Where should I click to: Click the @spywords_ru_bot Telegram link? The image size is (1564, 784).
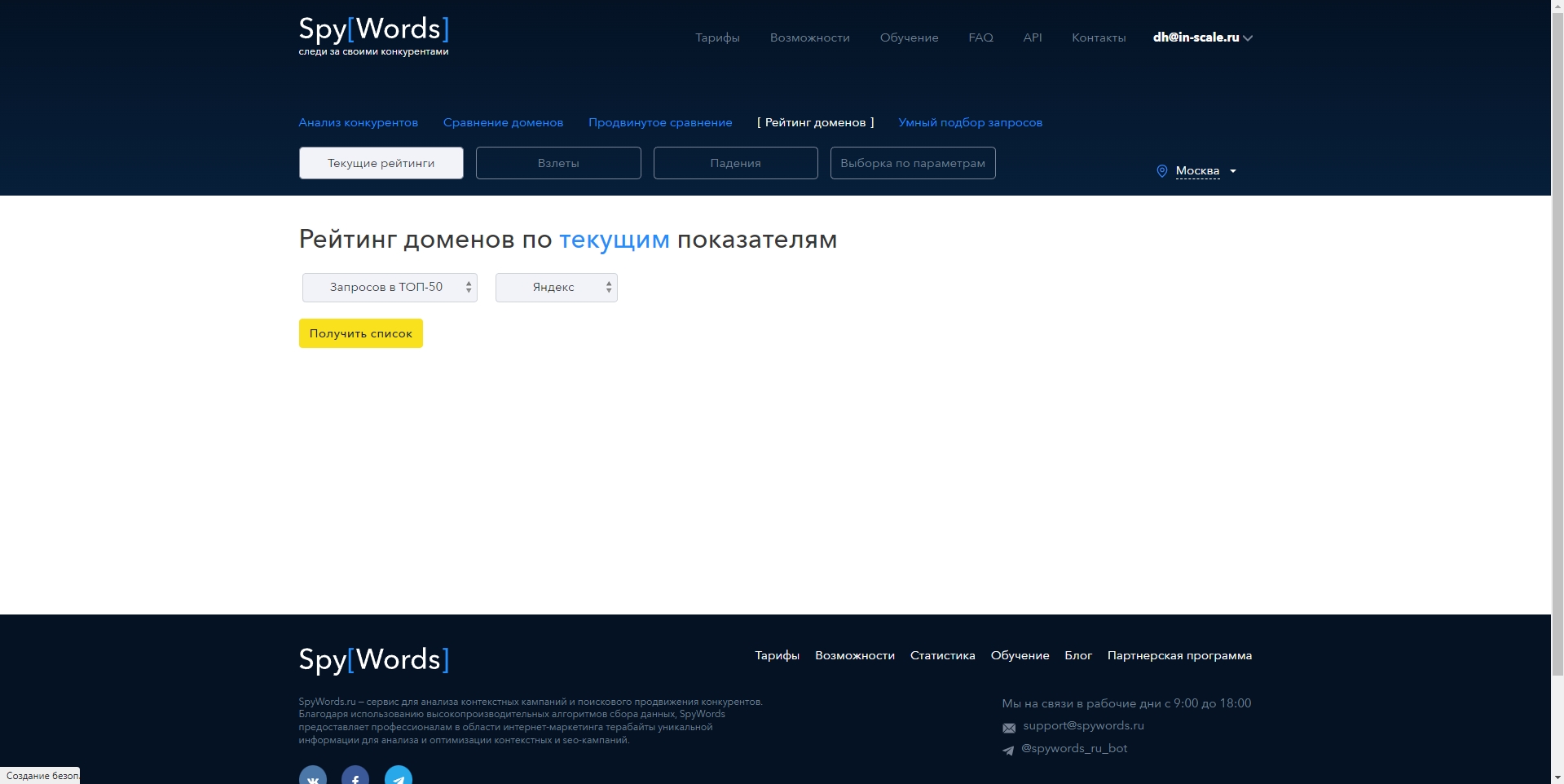[1074, 748]
